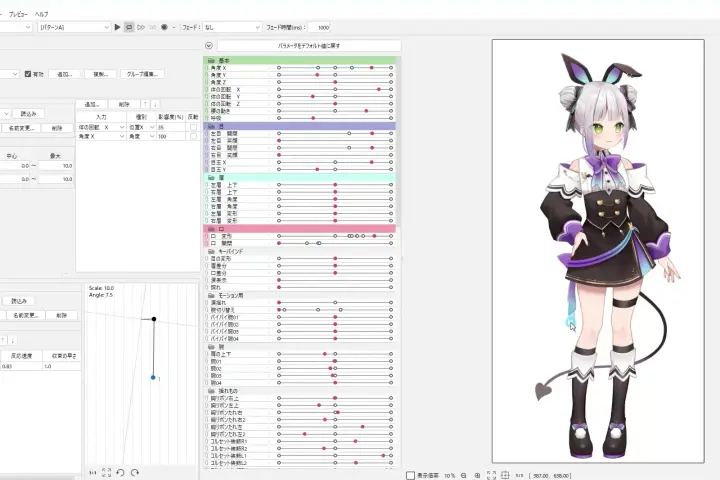Click the 呼吸 parameter slider
Image resolution: width=720 pixels, height=480 pixels.
[x=335, y=118]
